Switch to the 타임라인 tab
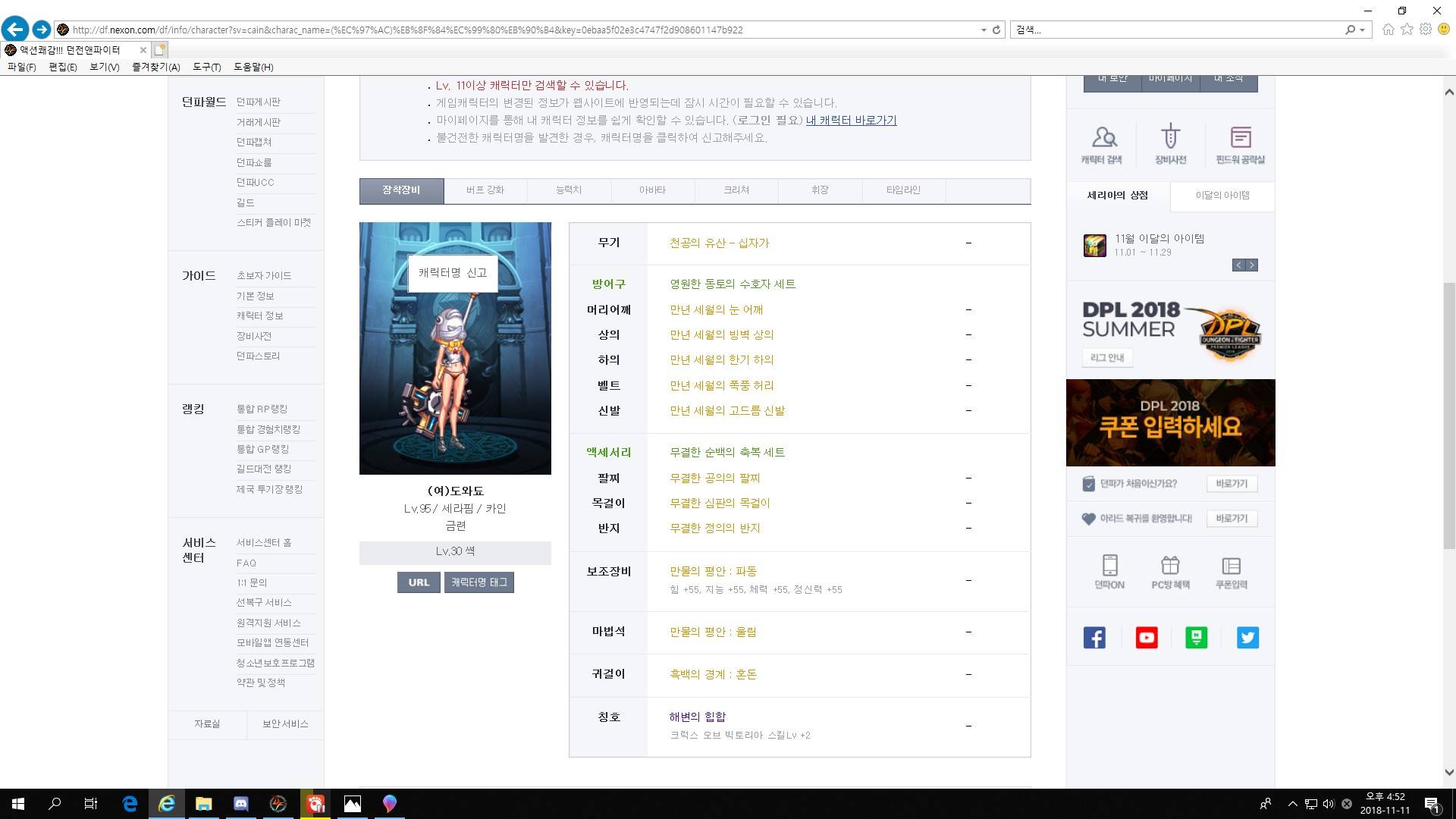Viewport: 1456px width, 819px height. (x=903, y=190)
